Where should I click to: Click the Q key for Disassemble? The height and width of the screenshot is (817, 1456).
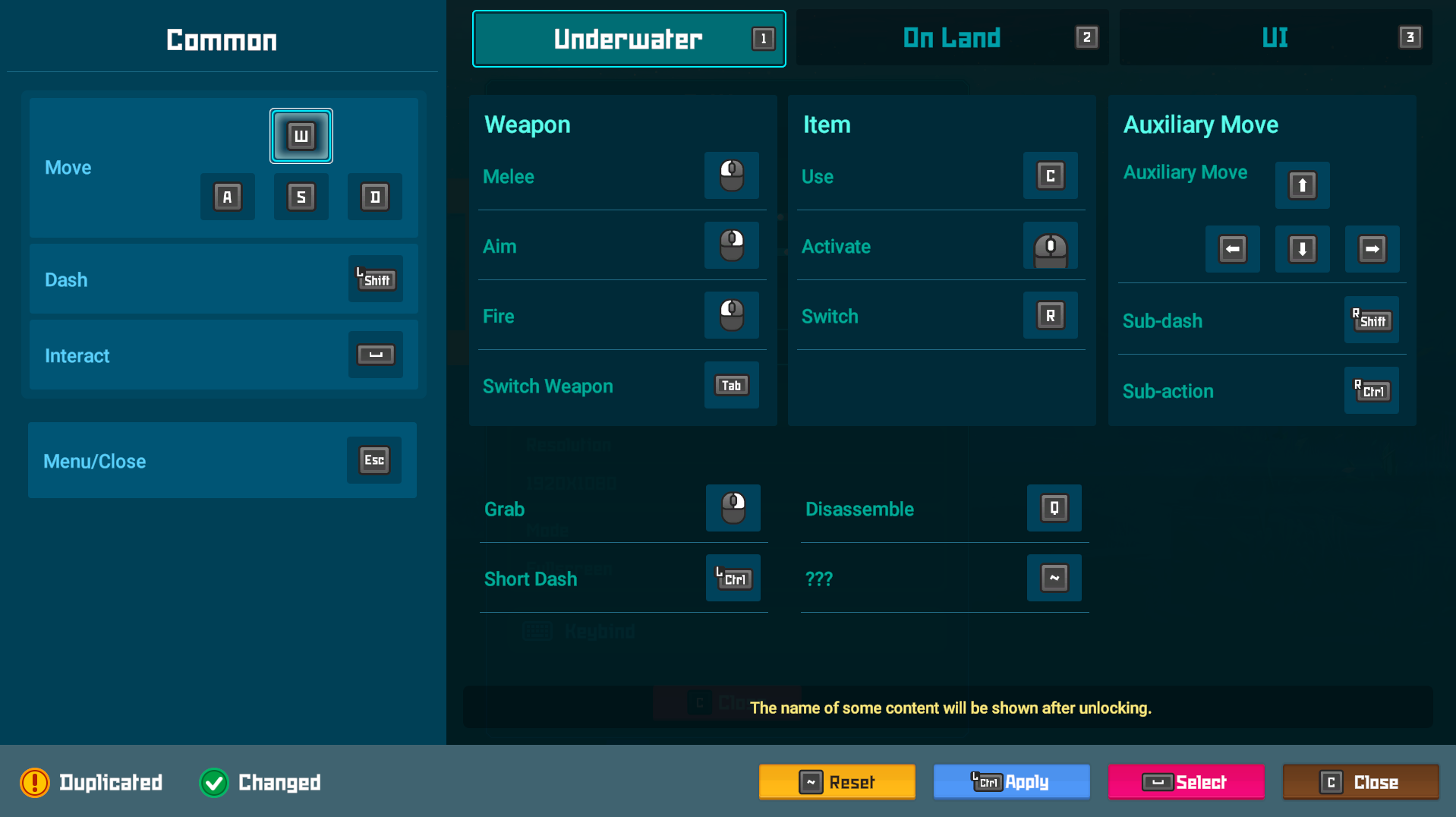(1054, 508)
